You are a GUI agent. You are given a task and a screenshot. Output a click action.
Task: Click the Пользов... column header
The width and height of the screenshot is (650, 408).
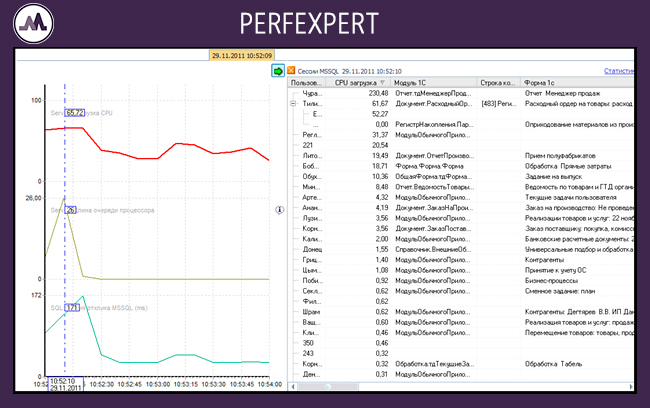pyautogui.click(x=306, y=83)
